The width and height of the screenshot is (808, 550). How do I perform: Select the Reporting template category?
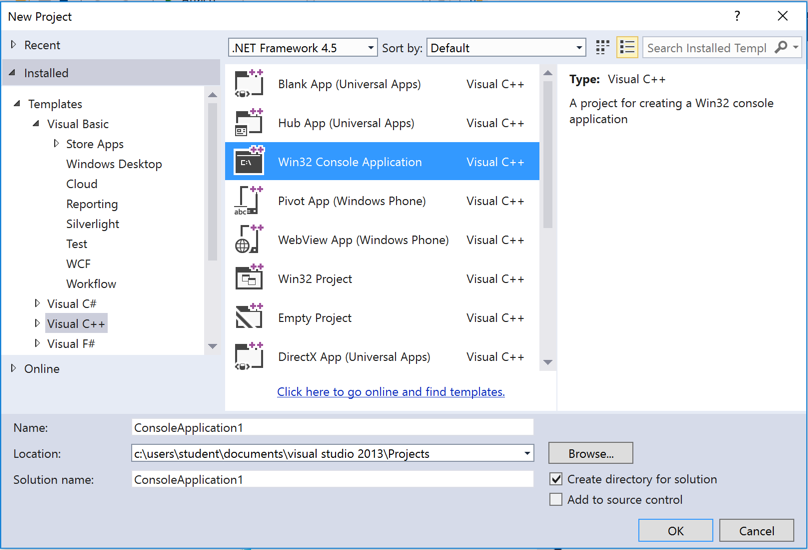tap(92, 204)
